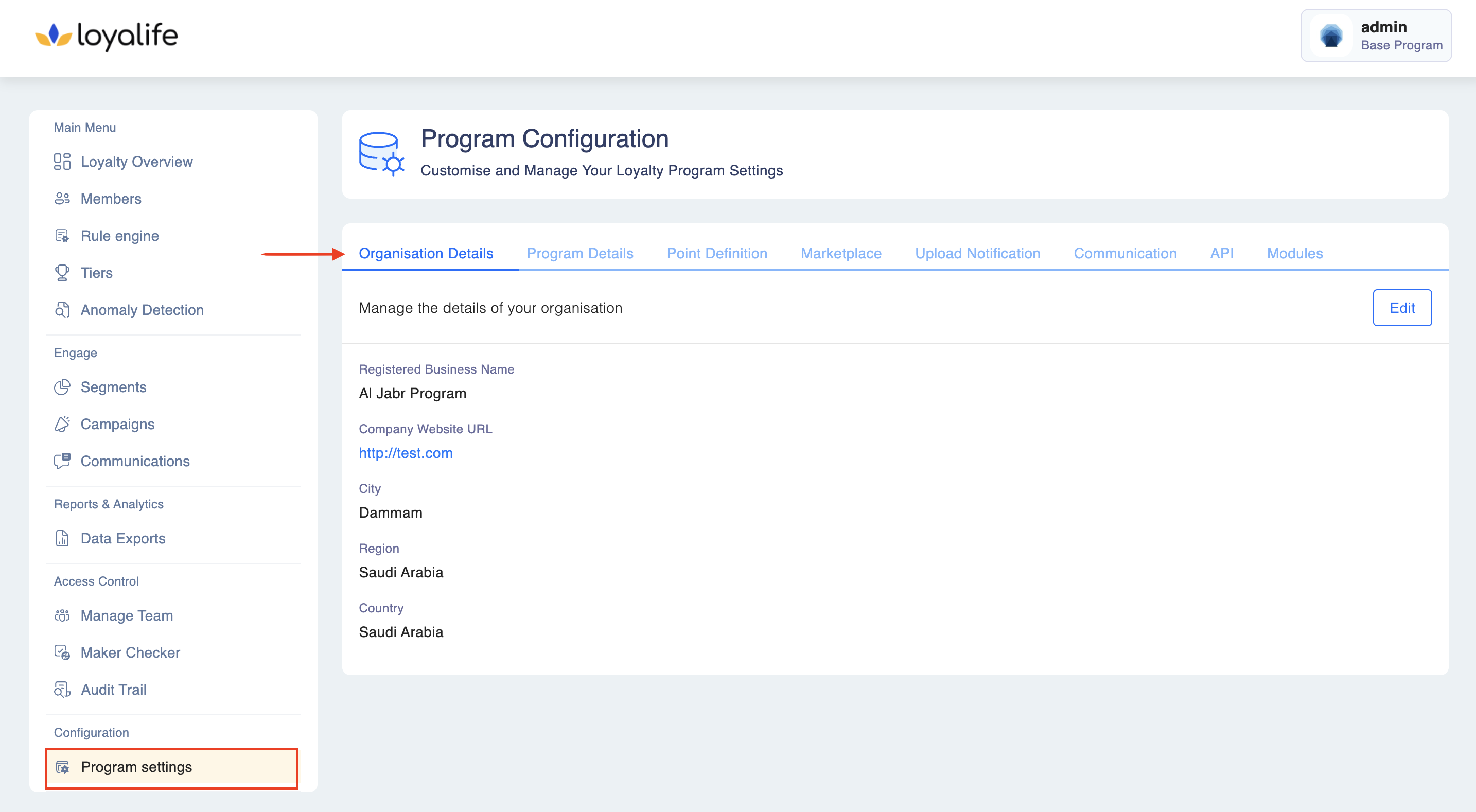The width and height of the screenshot is (1476, 812).
Task: Open Manage Team in sidebar
Action: click(127, 615)
